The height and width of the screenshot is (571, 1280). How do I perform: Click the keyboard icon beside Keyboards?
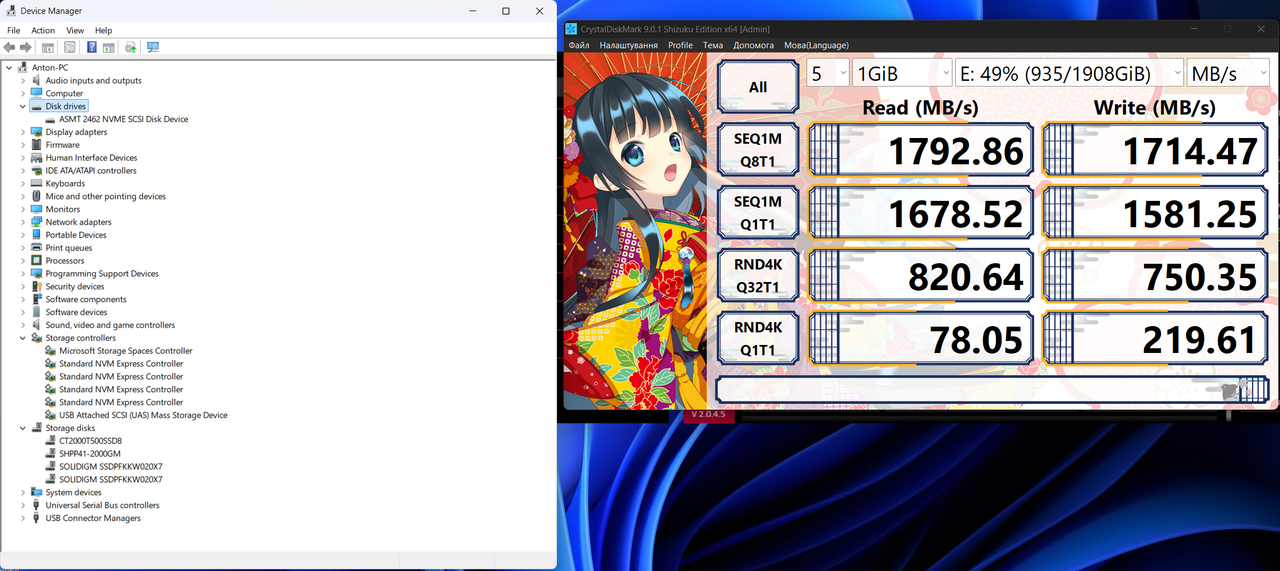37,184
